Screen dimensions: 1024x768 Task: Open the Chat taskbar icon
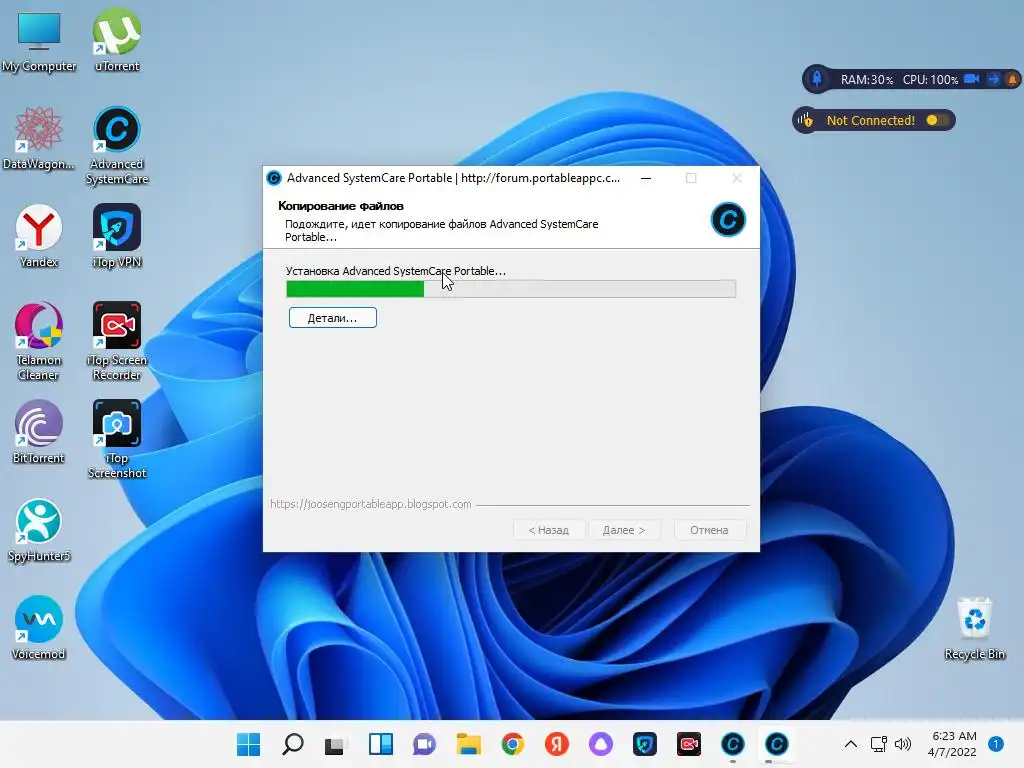click(424, 744)
